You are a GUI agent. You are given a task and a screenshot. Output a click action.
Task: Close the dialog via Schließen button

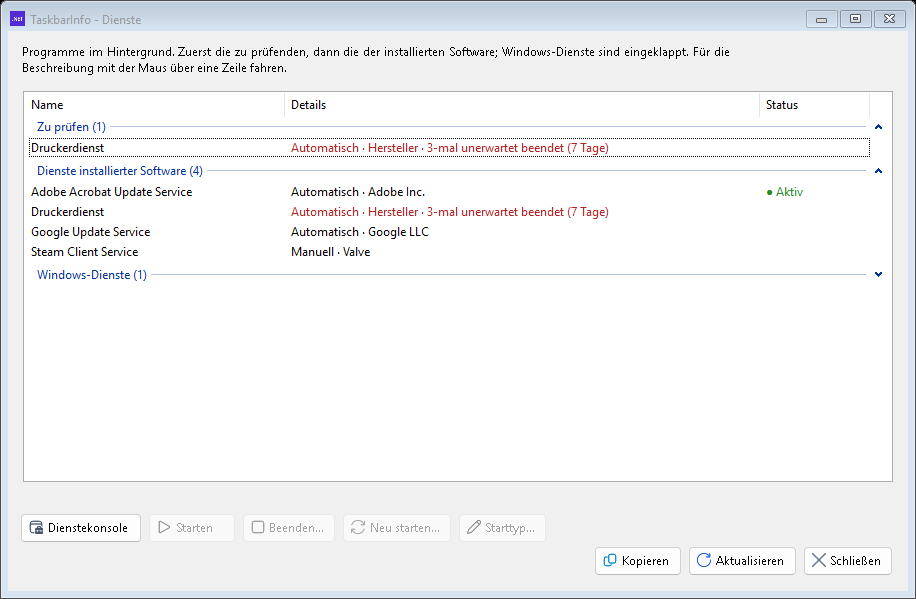848,561
